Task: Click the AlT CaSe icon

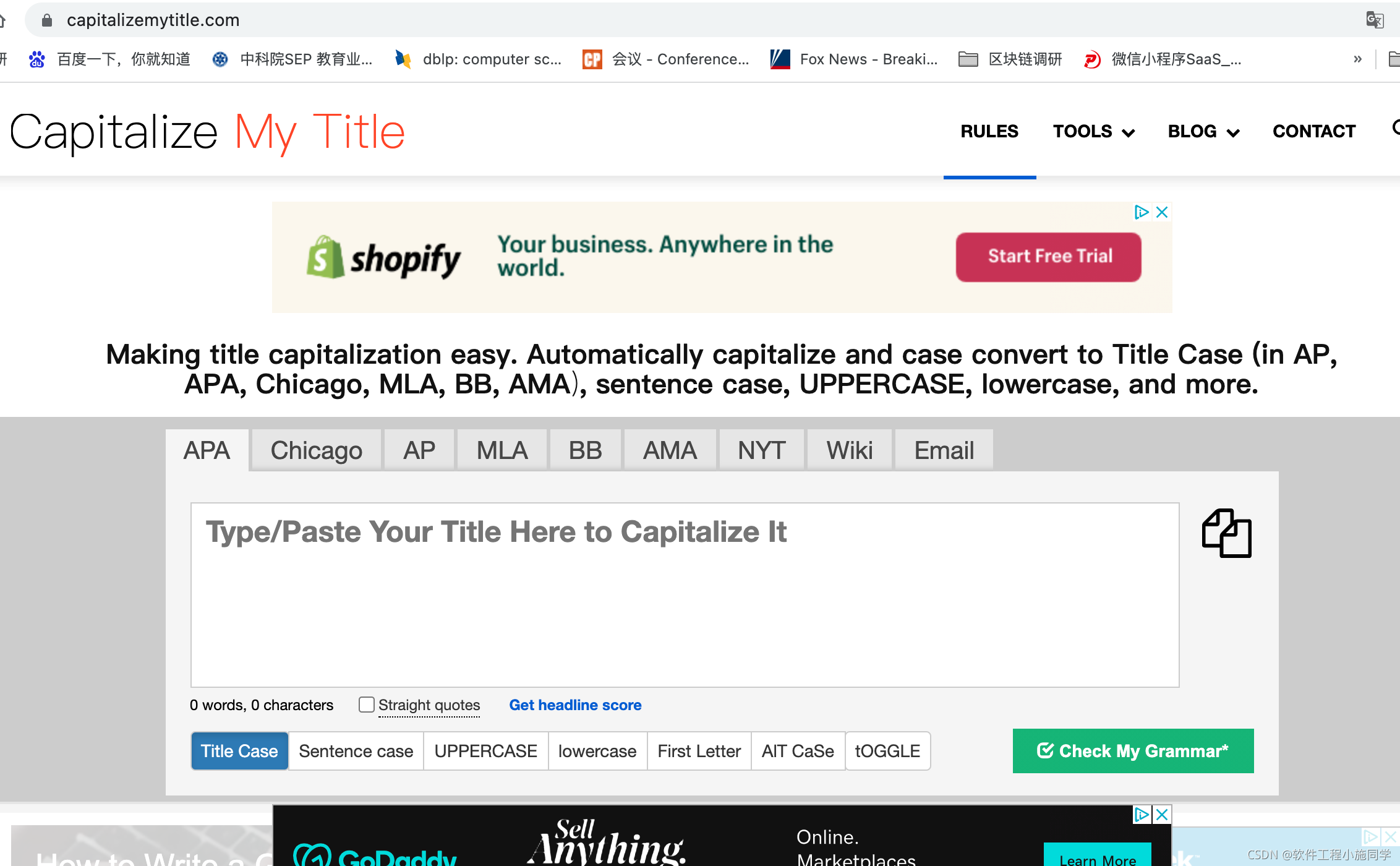Action: point(797,750)
